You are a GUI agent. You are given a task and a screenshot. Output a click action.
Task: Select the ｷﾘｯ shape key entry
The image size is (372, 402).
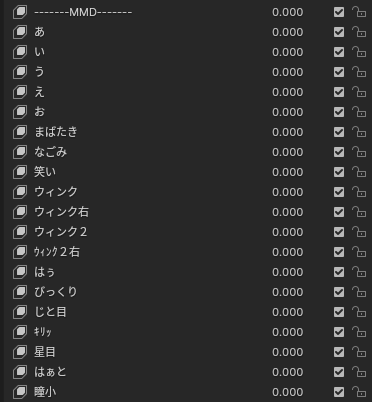point(43,332)
